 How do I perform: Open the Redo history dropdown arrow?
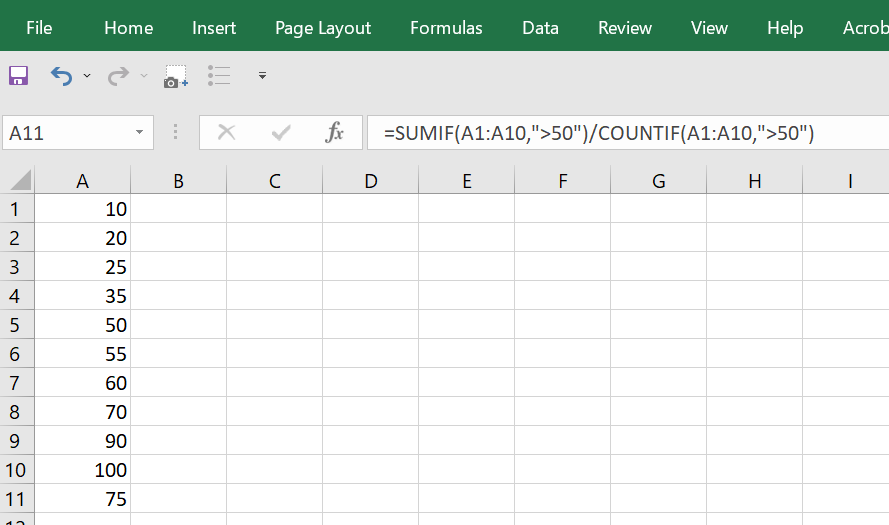point(144,75)
